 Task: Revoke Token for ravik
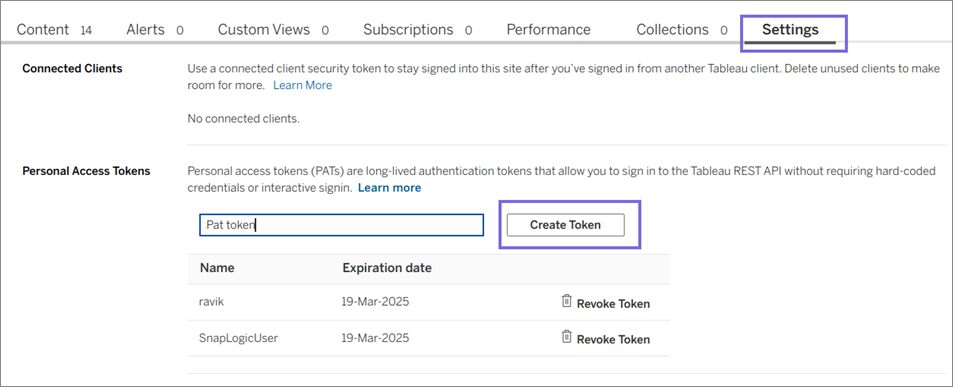(x=613, y=304)
